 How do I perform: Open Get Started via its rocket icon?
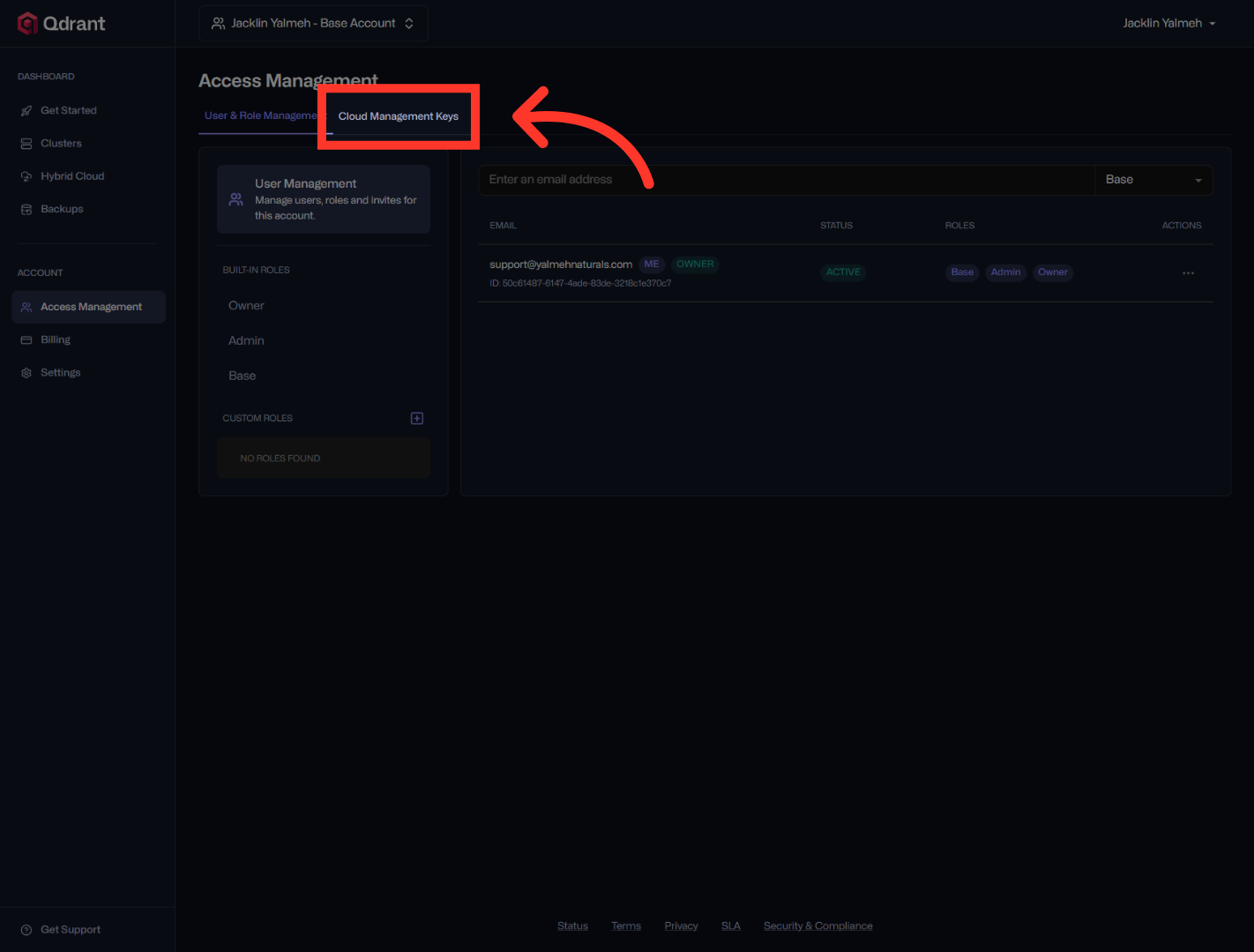click(26, 111)
